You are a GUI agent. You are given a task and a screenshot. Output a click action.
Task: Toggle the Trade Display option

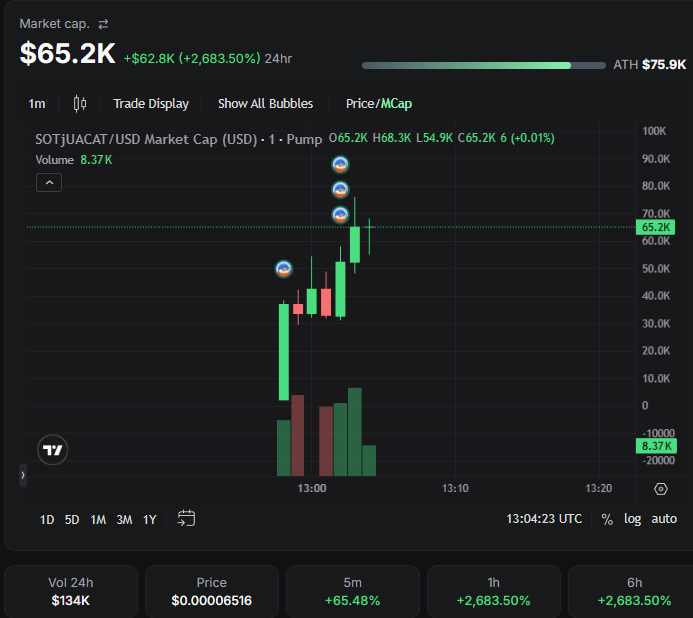click(151, 104)
